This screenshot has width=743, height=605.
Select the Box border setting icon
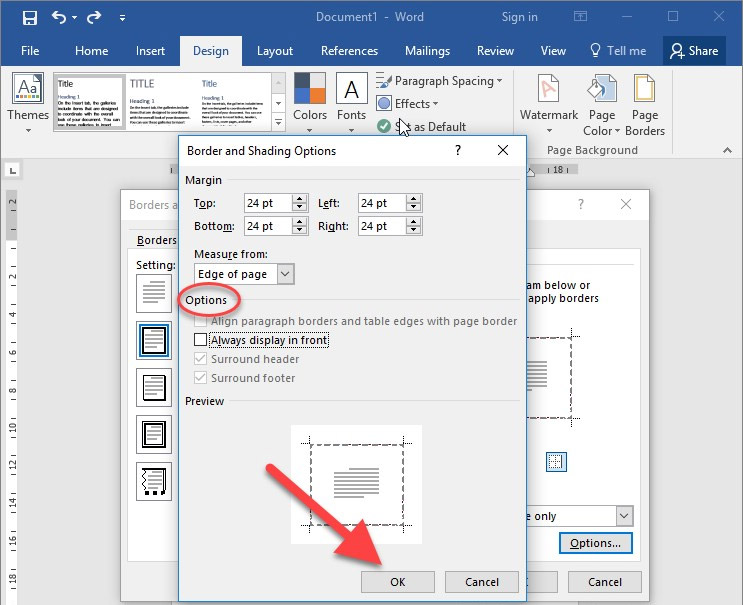click(154, 340)
